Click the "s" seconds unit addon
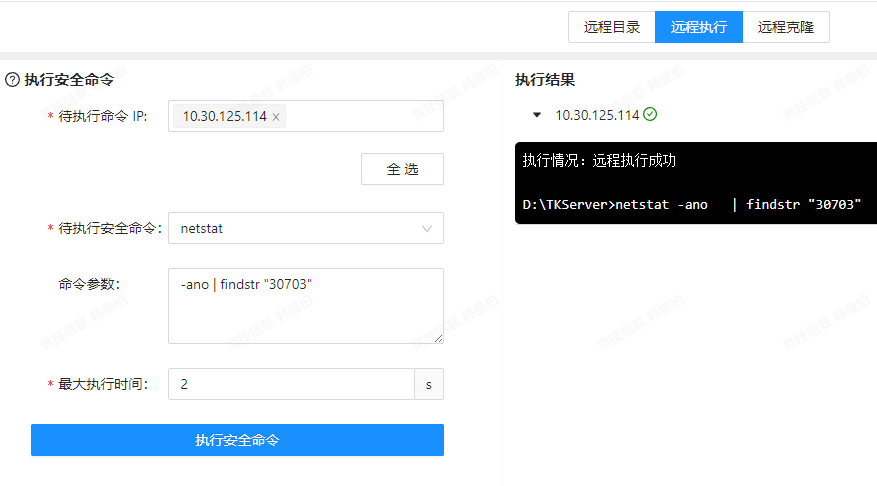 coord(429,384)
